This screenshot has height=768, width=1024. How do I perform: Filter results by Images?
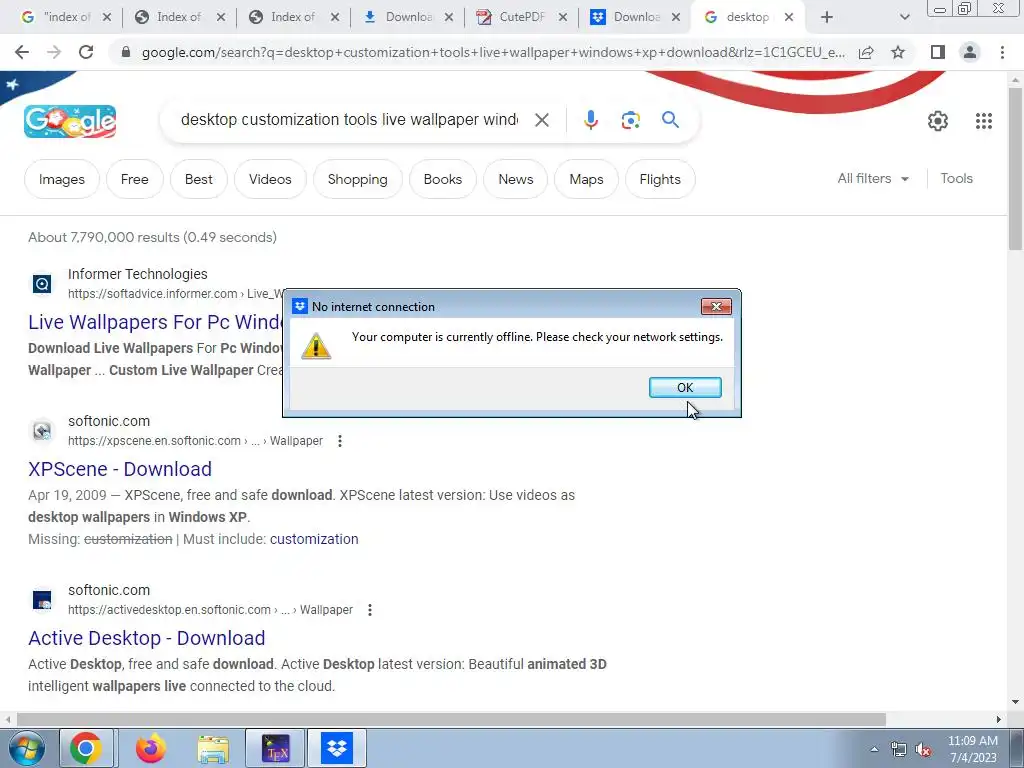[61, 179]
